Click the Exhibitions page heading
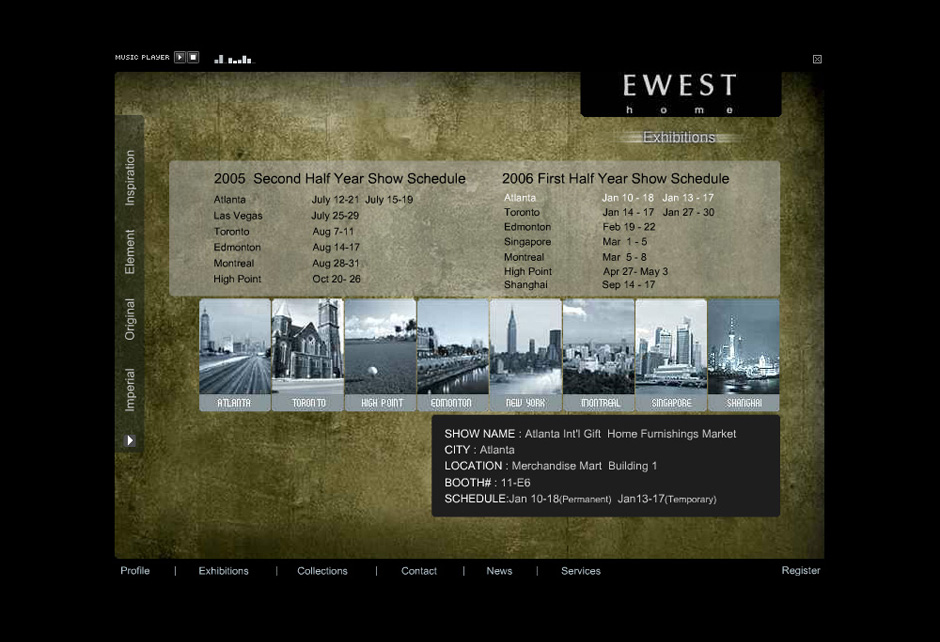940x642 pixels. point(679,137)
